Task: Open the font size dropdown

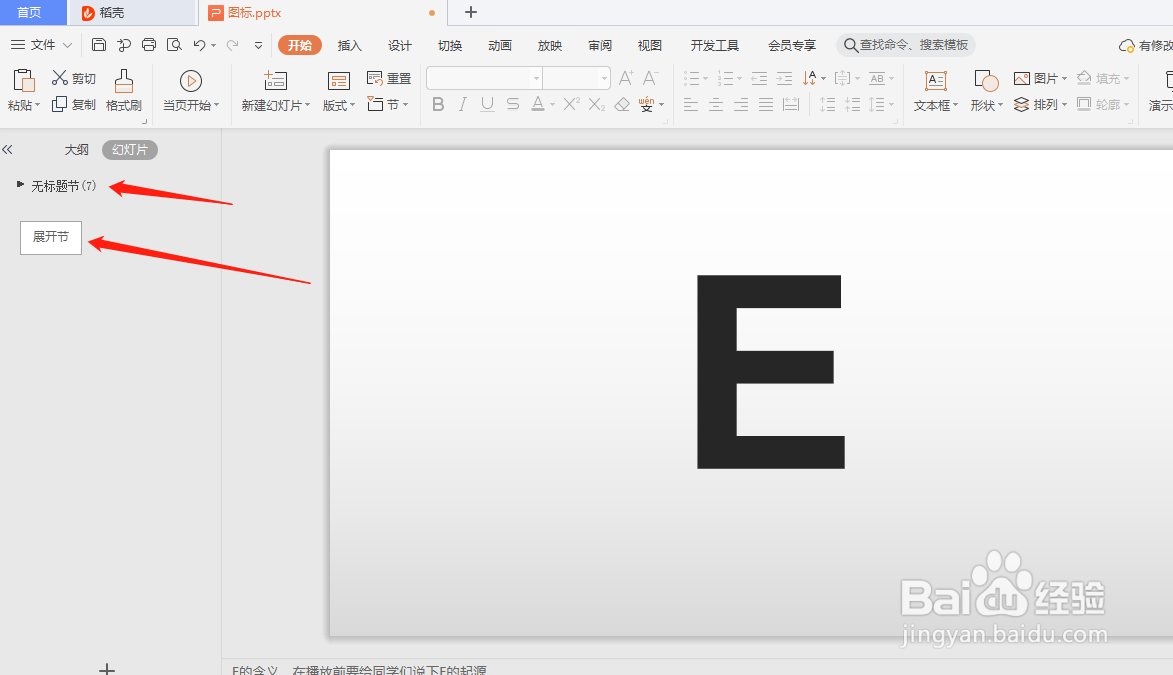Action: [604, 78]
